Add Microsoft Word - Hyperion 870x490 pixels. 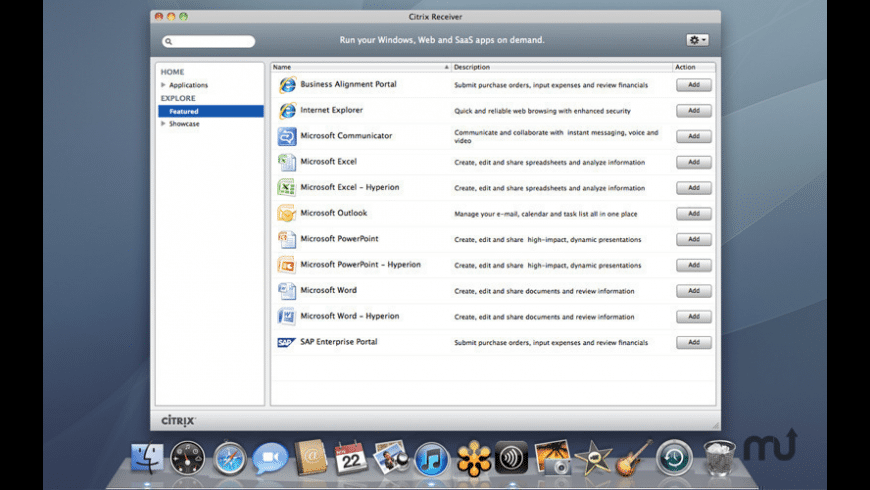click(x=694, y=316)
